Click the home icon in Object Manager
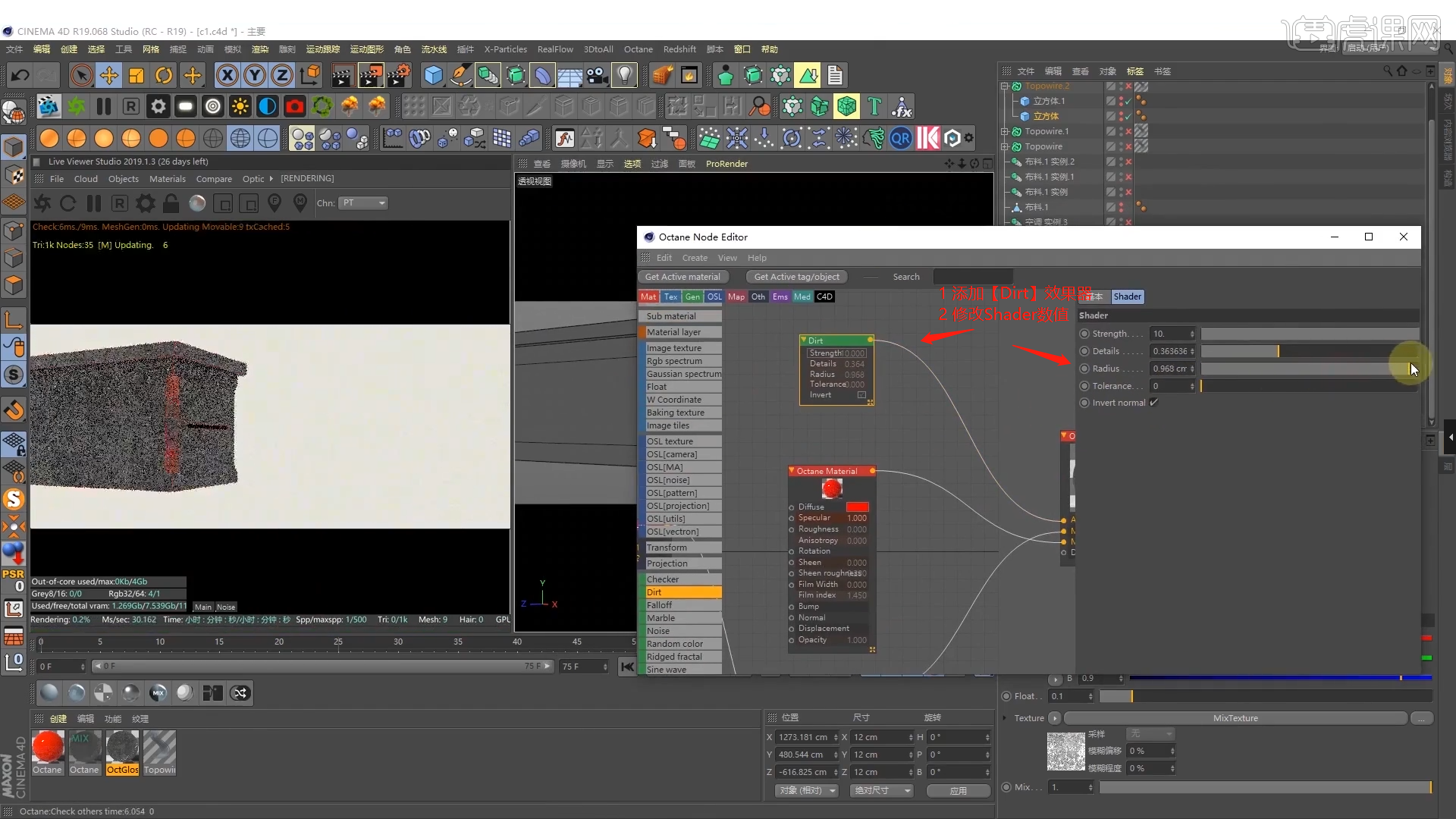 pyautogui.click(x=1401, y=71)
